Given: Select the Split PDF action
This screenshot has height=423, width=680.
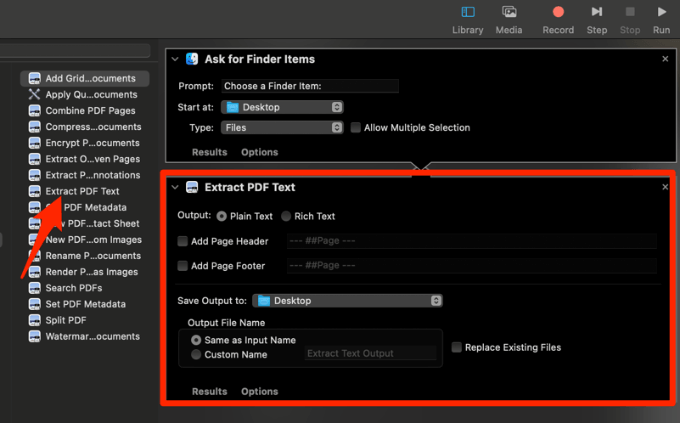Looking at the screenshot, I should (66, 320).
